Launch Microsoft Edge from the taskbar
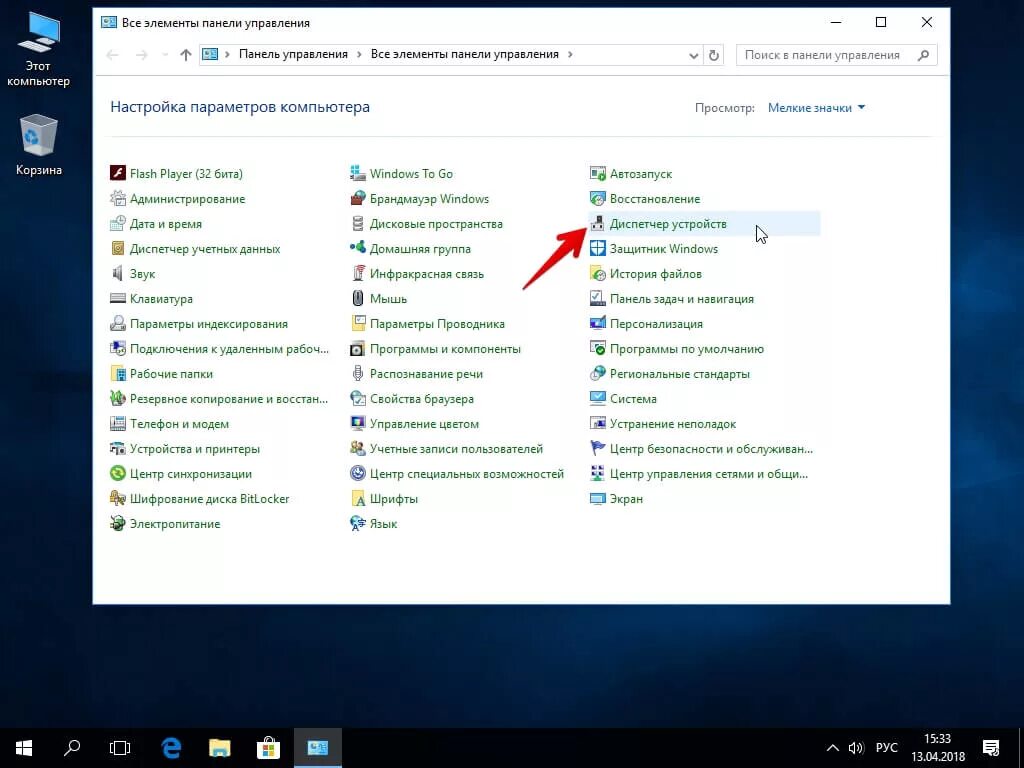The width and height of the screenshot is (1024, 768). click(171, 748)
